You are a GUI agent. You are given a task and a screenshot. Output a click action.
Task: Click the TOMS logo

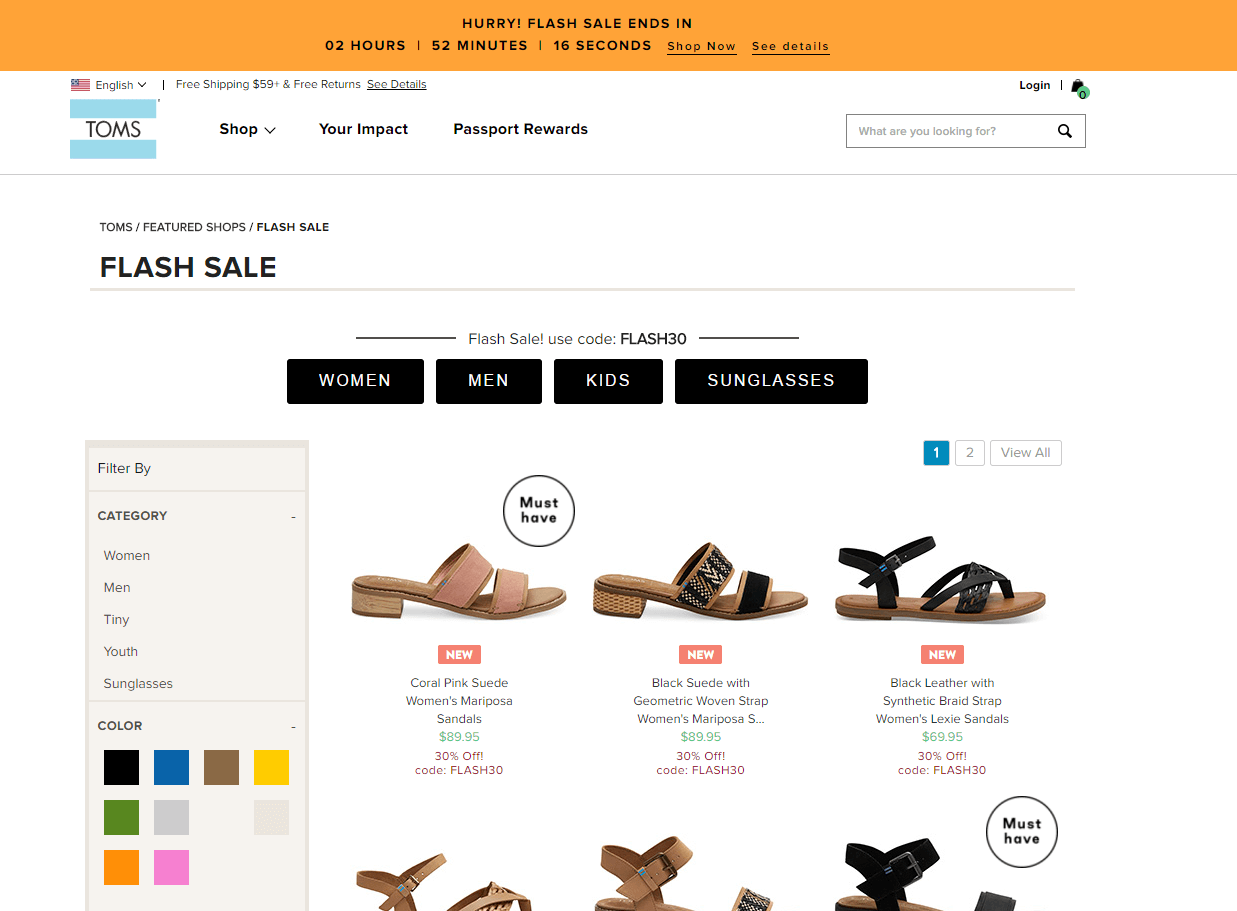[x=113, y=129]
